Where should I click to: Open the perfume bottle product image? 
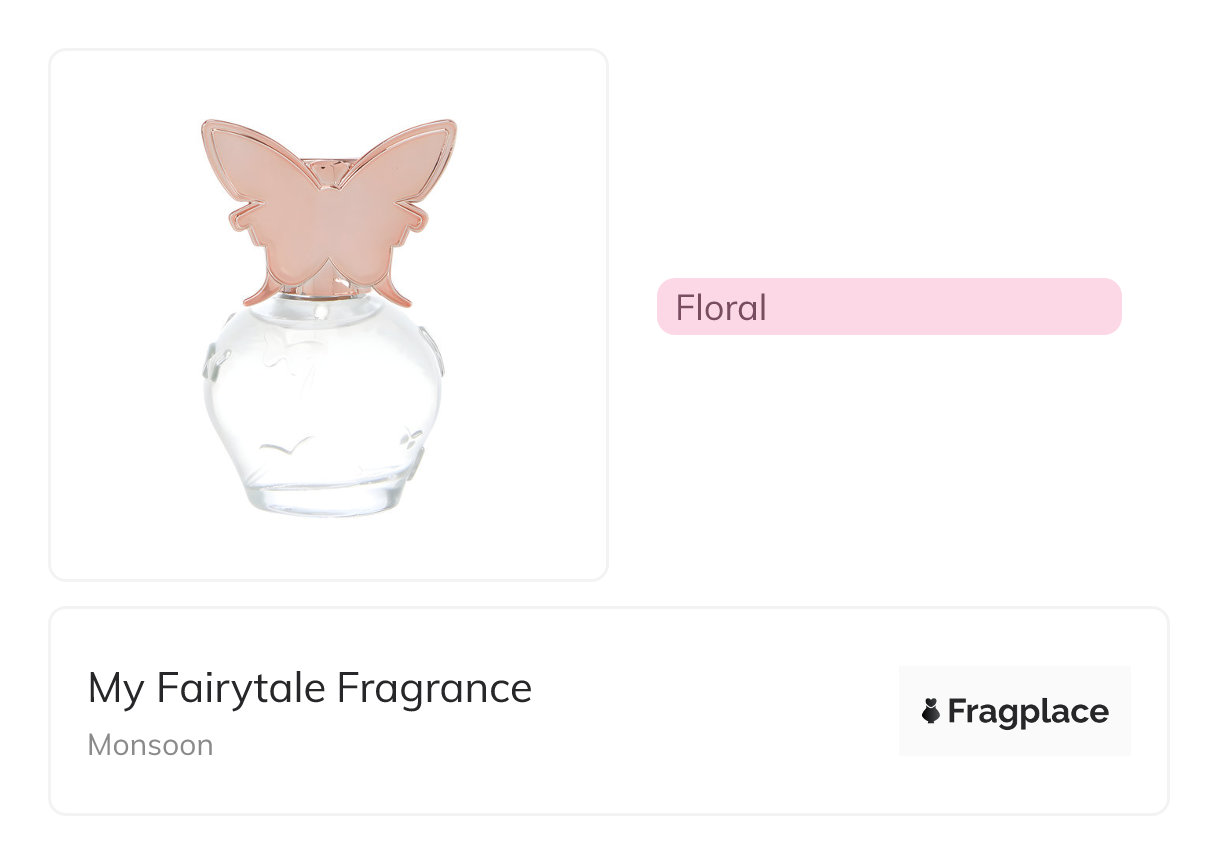[328, 314]
